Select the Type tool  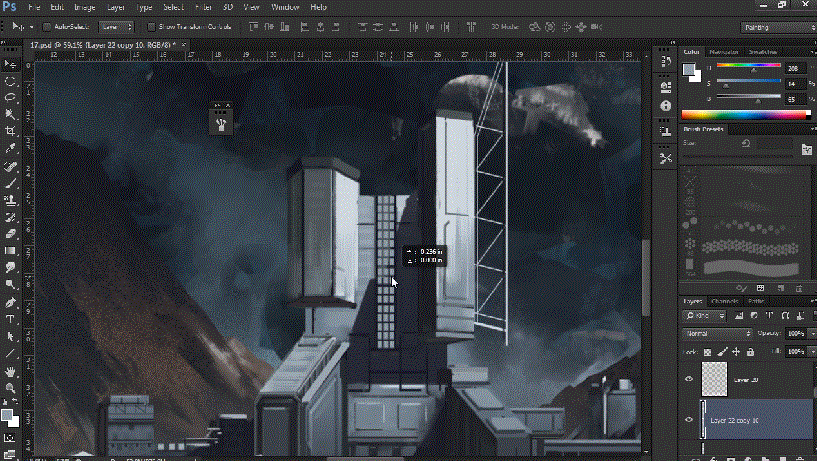(x=10, y=319)
